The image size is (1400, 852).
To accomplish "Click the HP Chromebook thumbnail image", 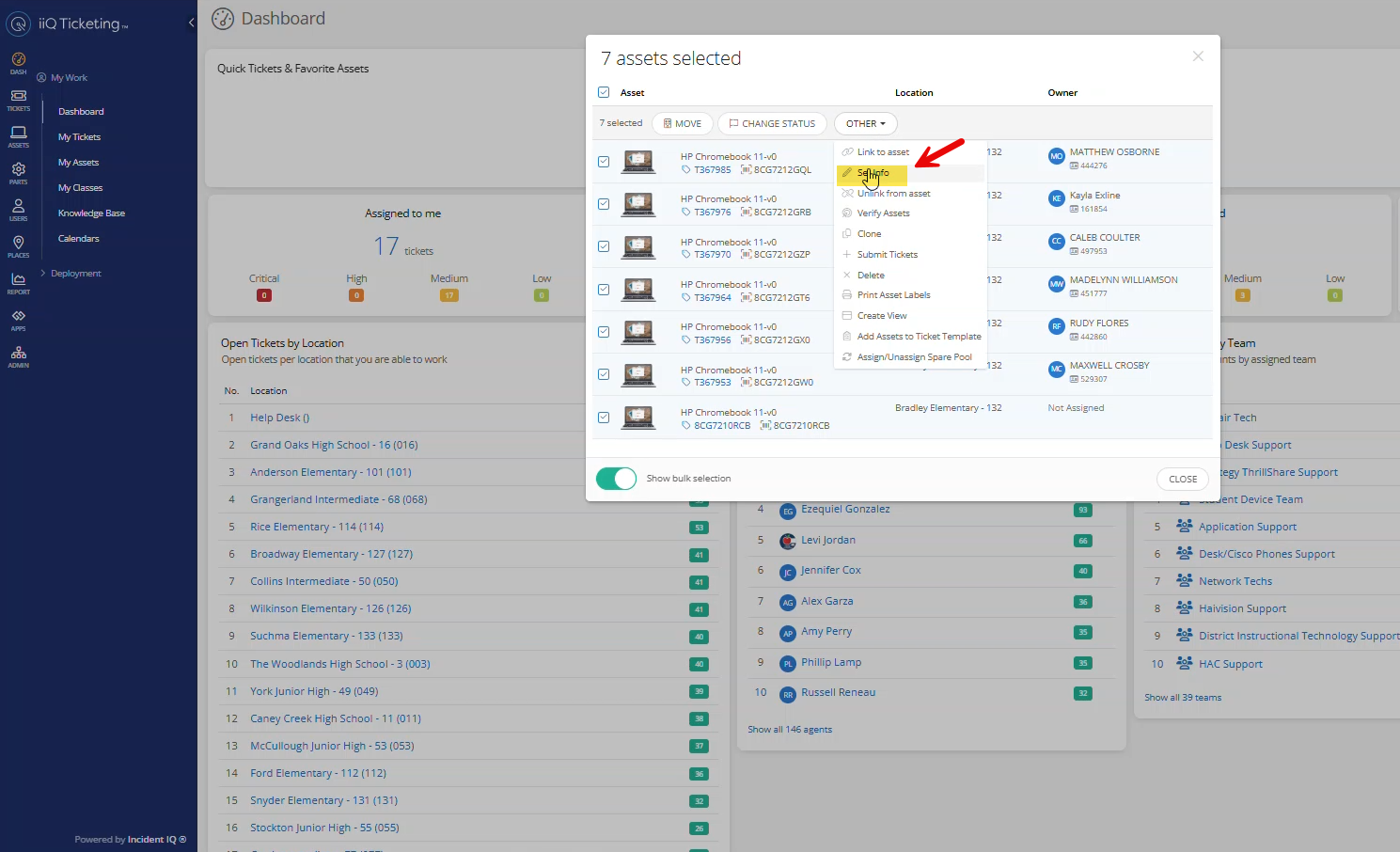I will point(637,161).
